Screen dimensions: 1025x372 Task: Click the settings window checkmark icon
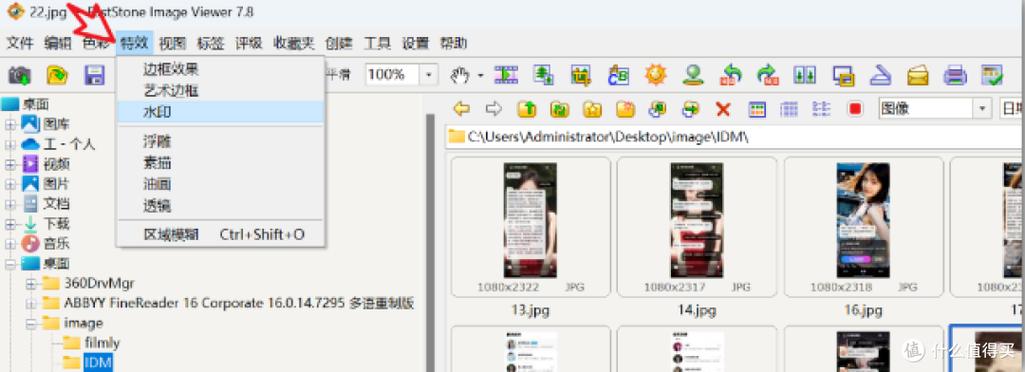[x=992, y=75]
